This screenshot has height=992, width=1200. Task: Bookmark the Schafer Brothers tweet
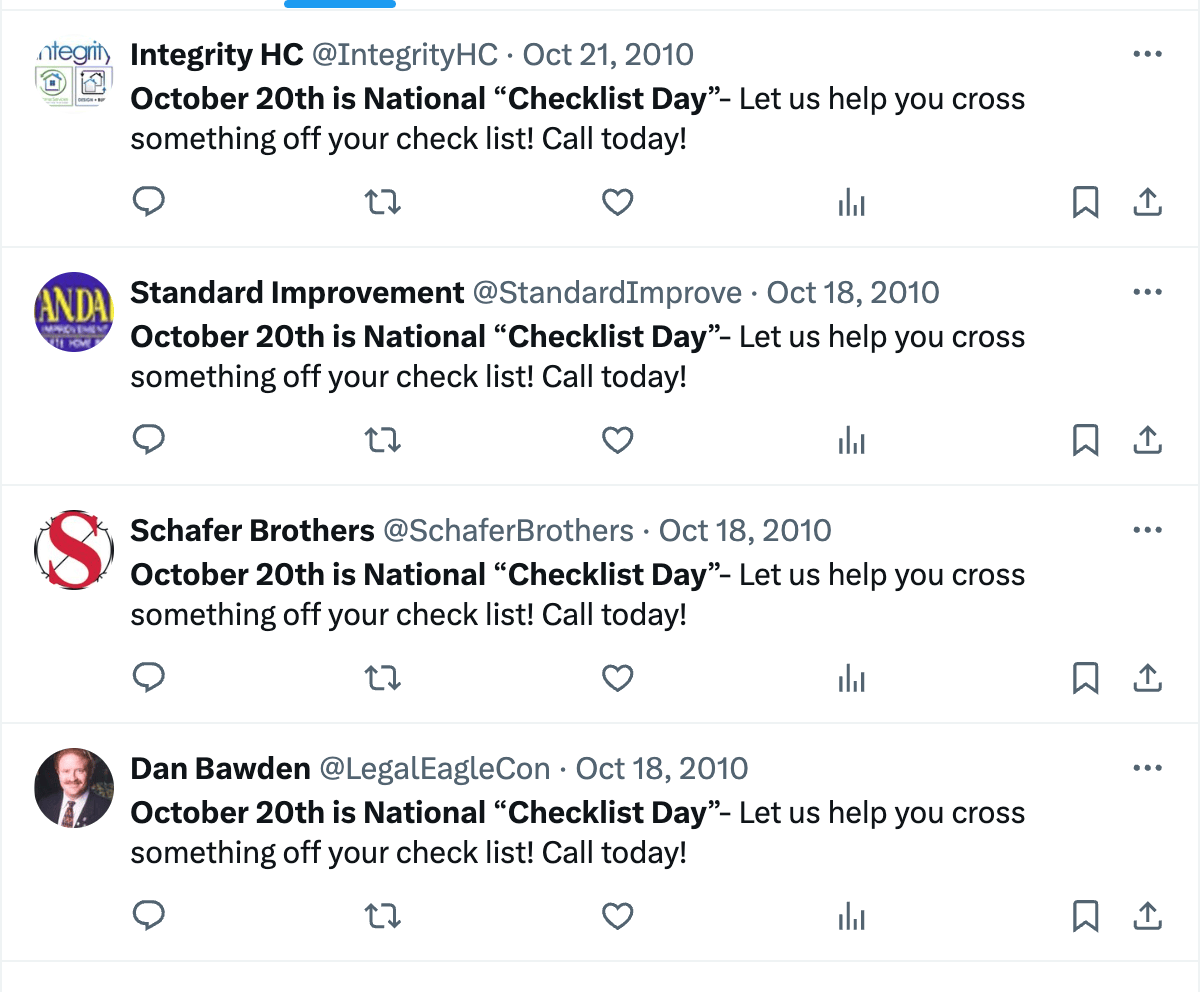1085,679
